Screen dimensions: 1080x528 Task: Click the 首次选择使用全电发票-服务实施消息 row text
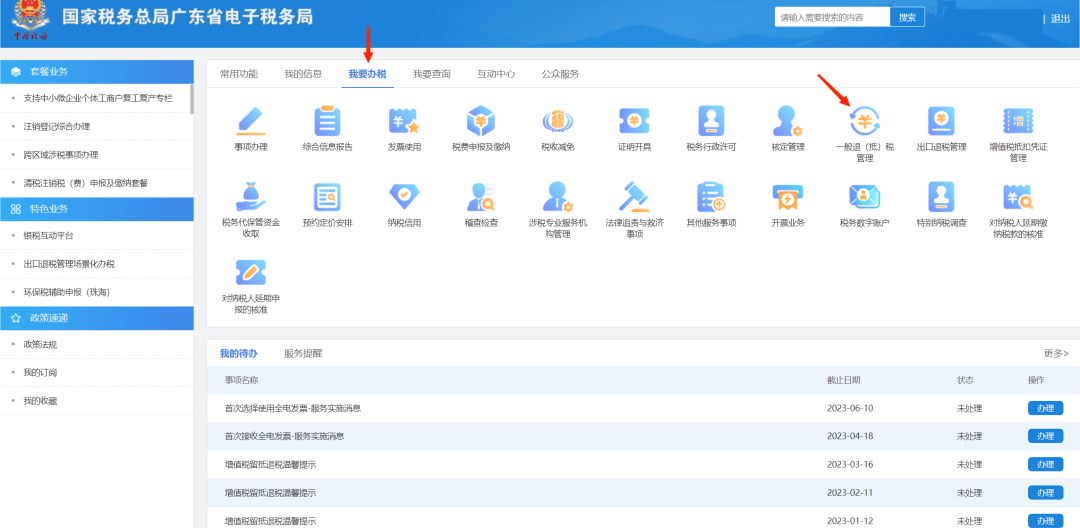(293, 408)
